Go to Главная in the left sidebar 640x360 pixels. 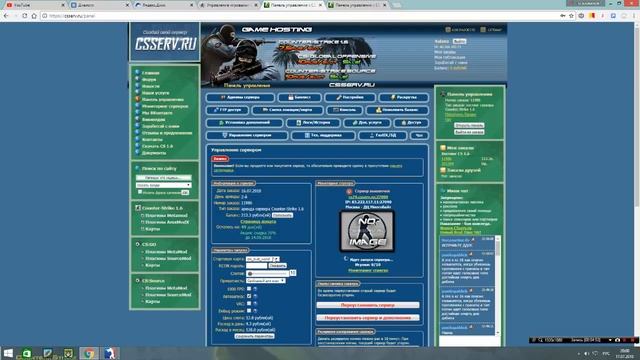tap(150, 73)
